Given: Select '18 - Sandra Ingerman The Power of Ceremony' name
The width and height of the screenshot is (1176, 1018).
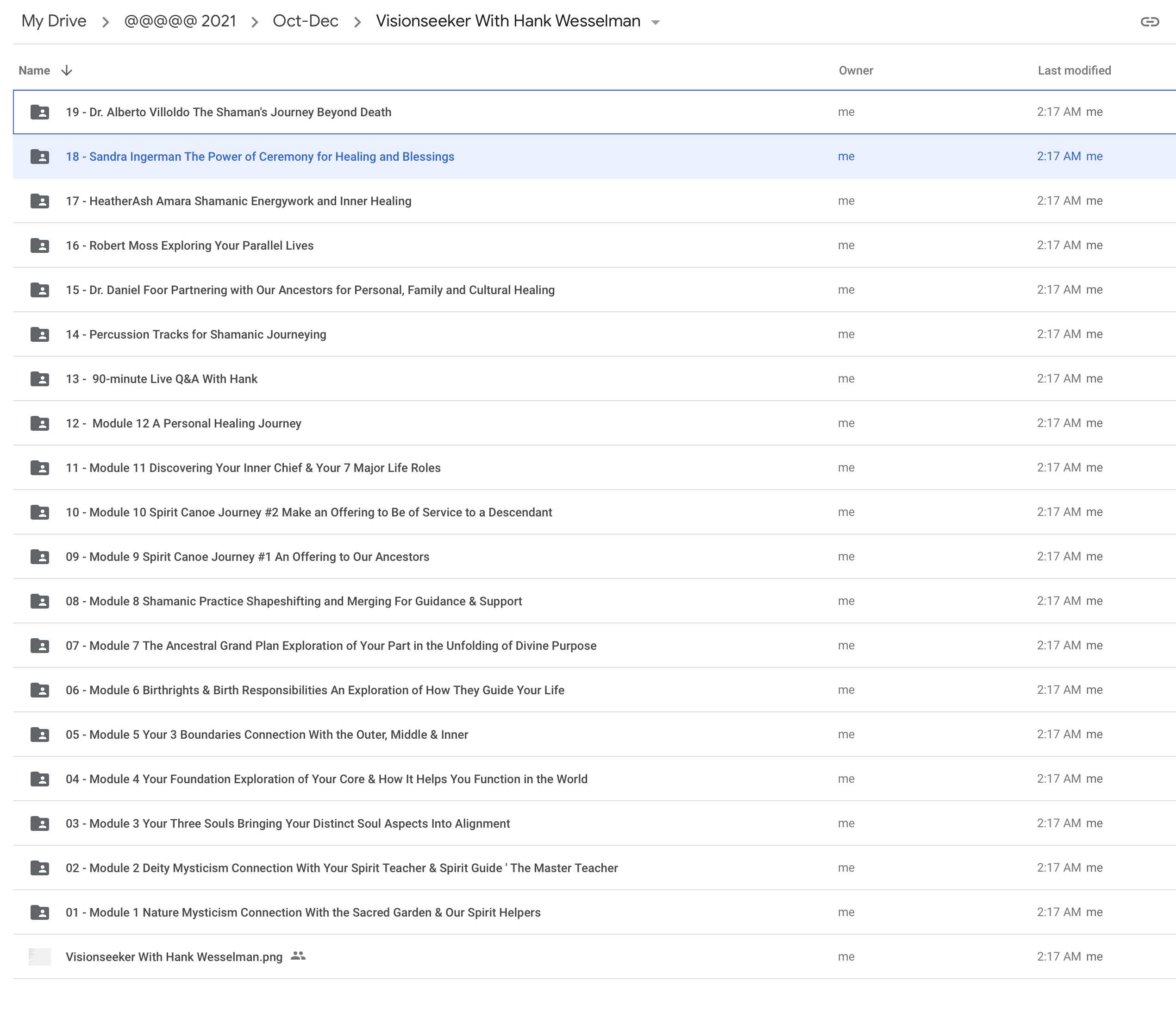Looking at the screenshot, I should point(260,156).
